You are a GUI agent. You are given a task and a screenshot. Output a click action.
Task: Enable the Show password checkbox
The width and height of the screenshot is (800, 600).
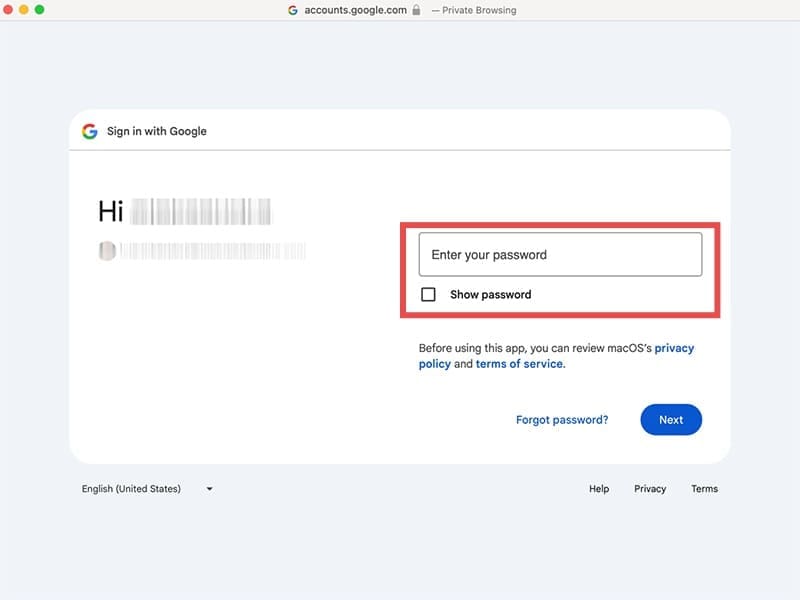(428, 294)
